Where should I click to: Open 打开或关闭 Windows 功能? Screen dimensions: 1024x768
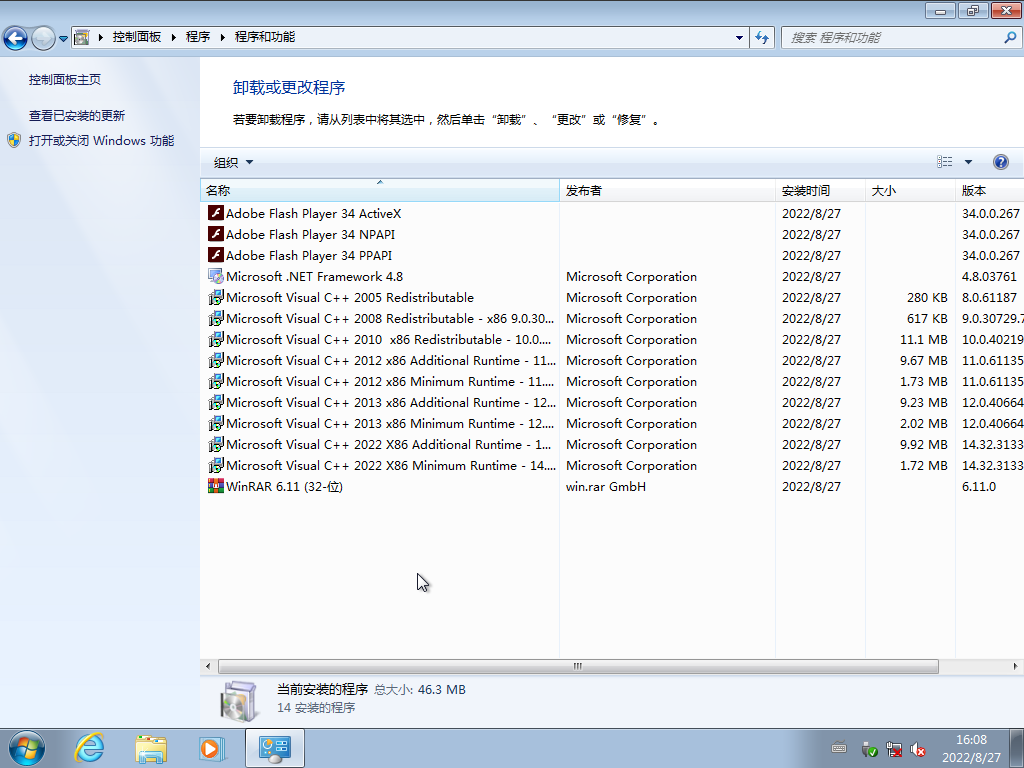pyautogui.click(x=101, y=141)
